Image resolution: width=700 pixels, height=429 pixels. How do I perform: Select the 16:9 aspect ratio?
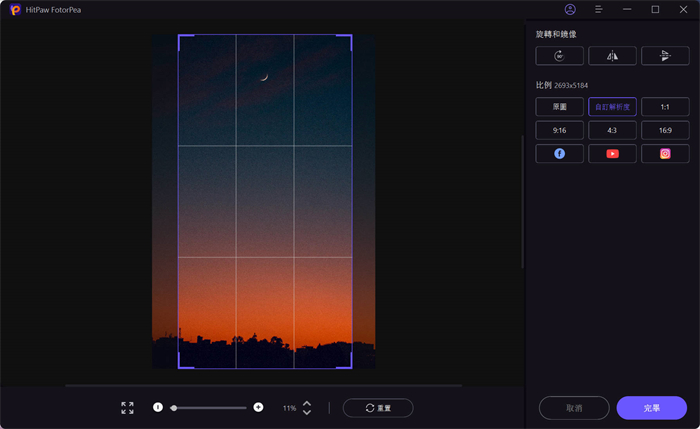(665, 130)
